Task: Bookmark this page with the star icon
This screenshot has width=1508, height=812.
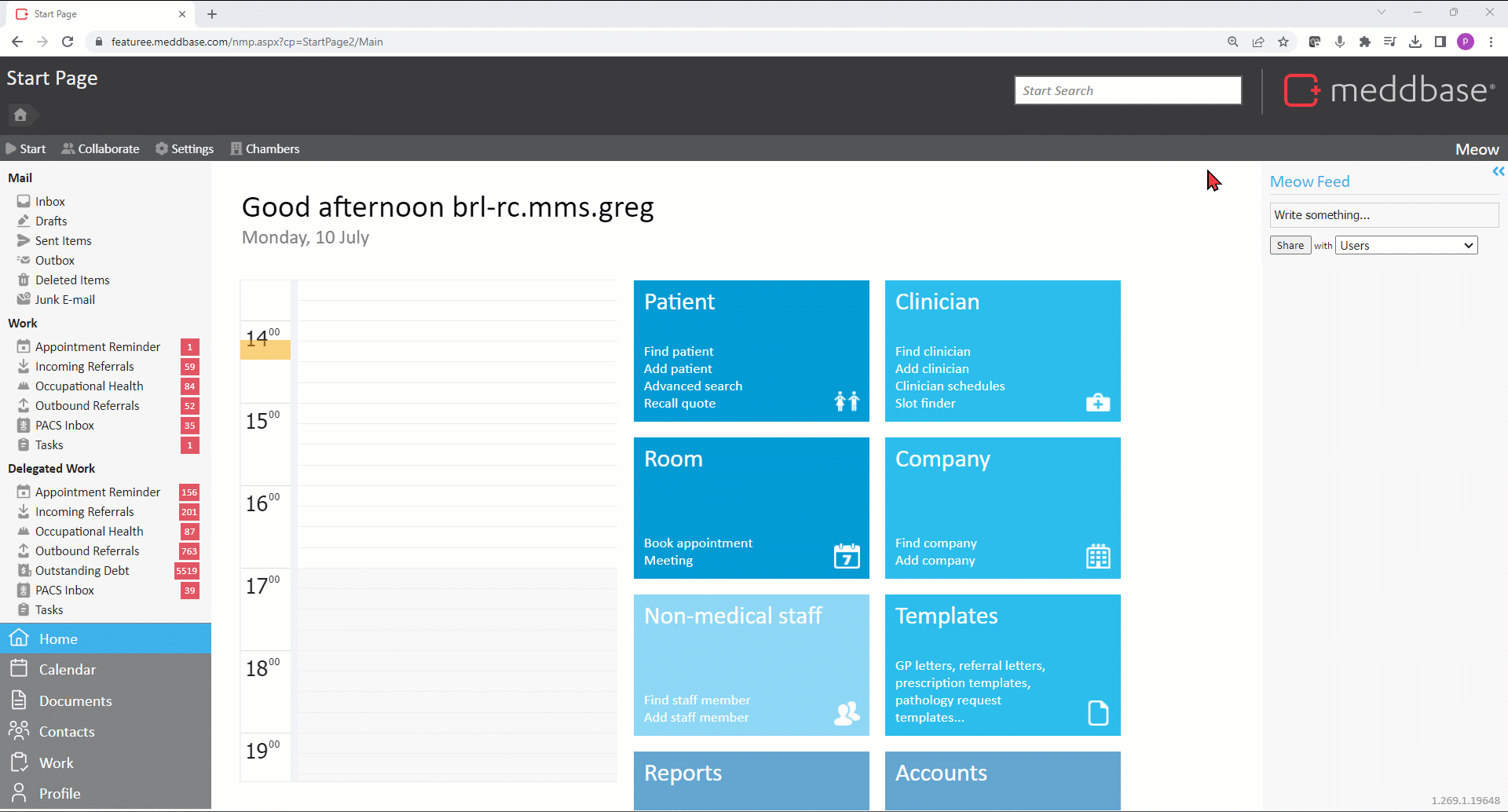Action: pos(1283,42)
